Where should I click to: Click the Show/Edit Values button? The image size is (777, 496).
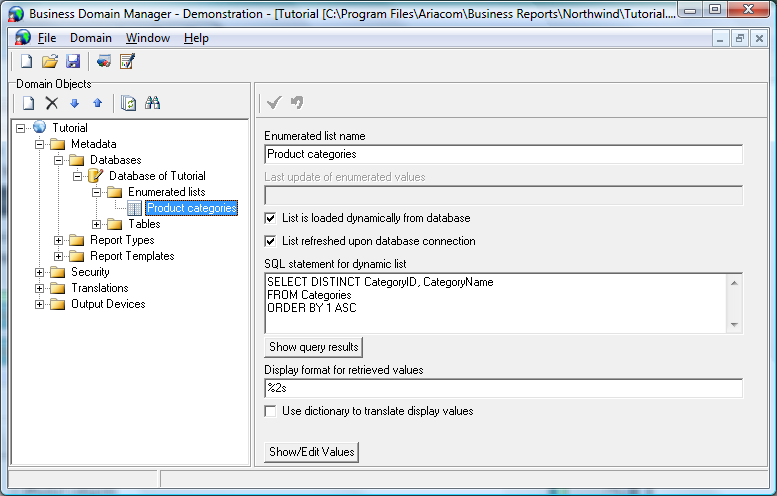point(311,452)
